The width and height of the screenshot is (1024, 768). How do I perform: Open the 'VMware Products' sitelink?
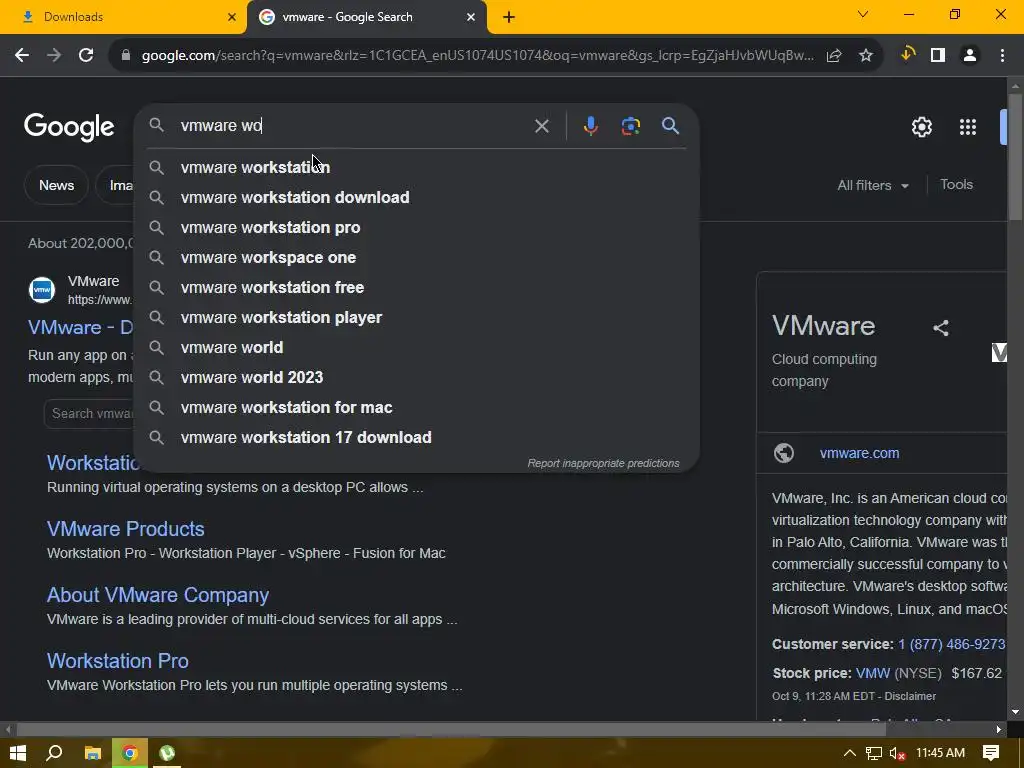(125, 529)
